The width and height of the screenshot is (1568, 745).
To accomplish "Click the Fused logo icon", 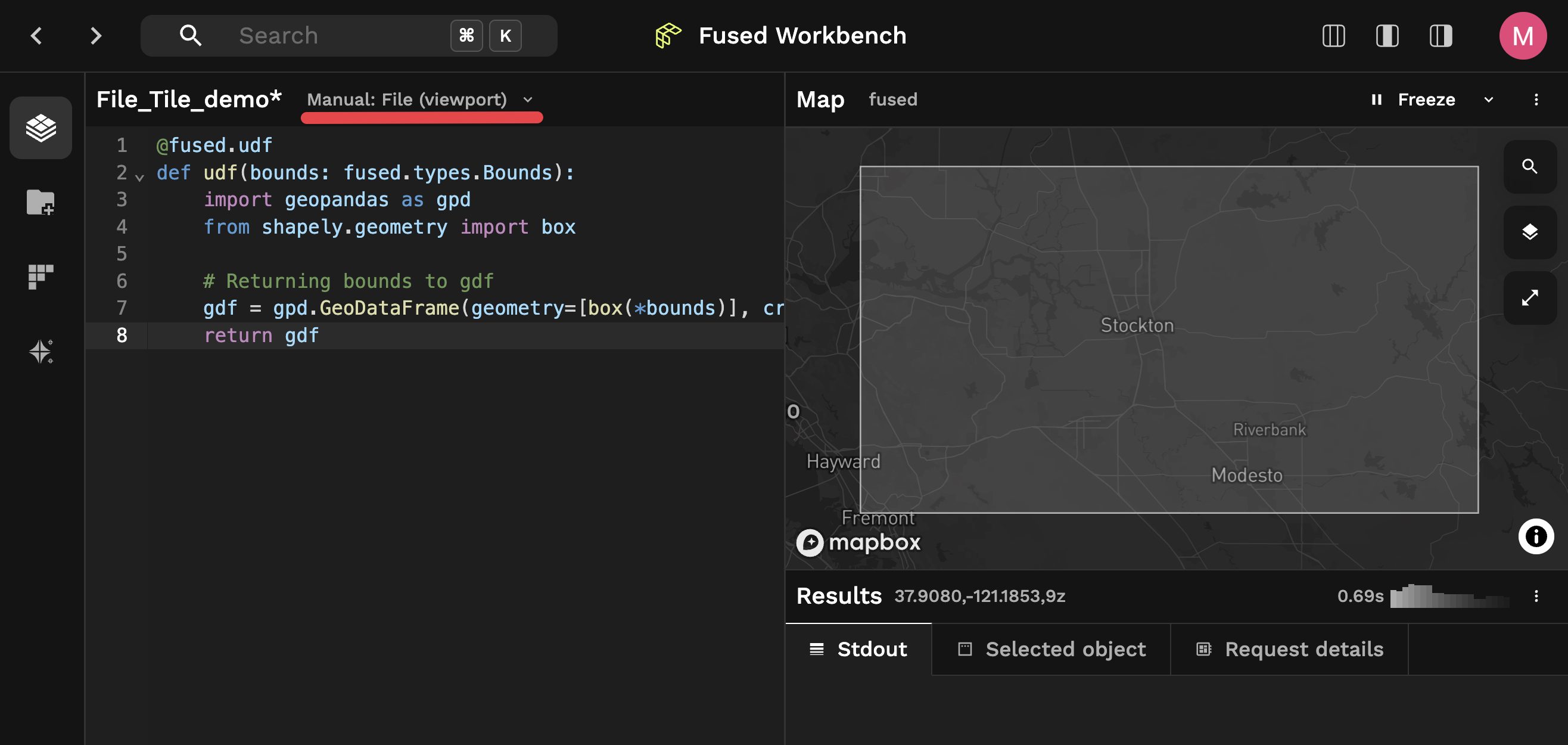I will pyautogui.click(x=668, y=35).
